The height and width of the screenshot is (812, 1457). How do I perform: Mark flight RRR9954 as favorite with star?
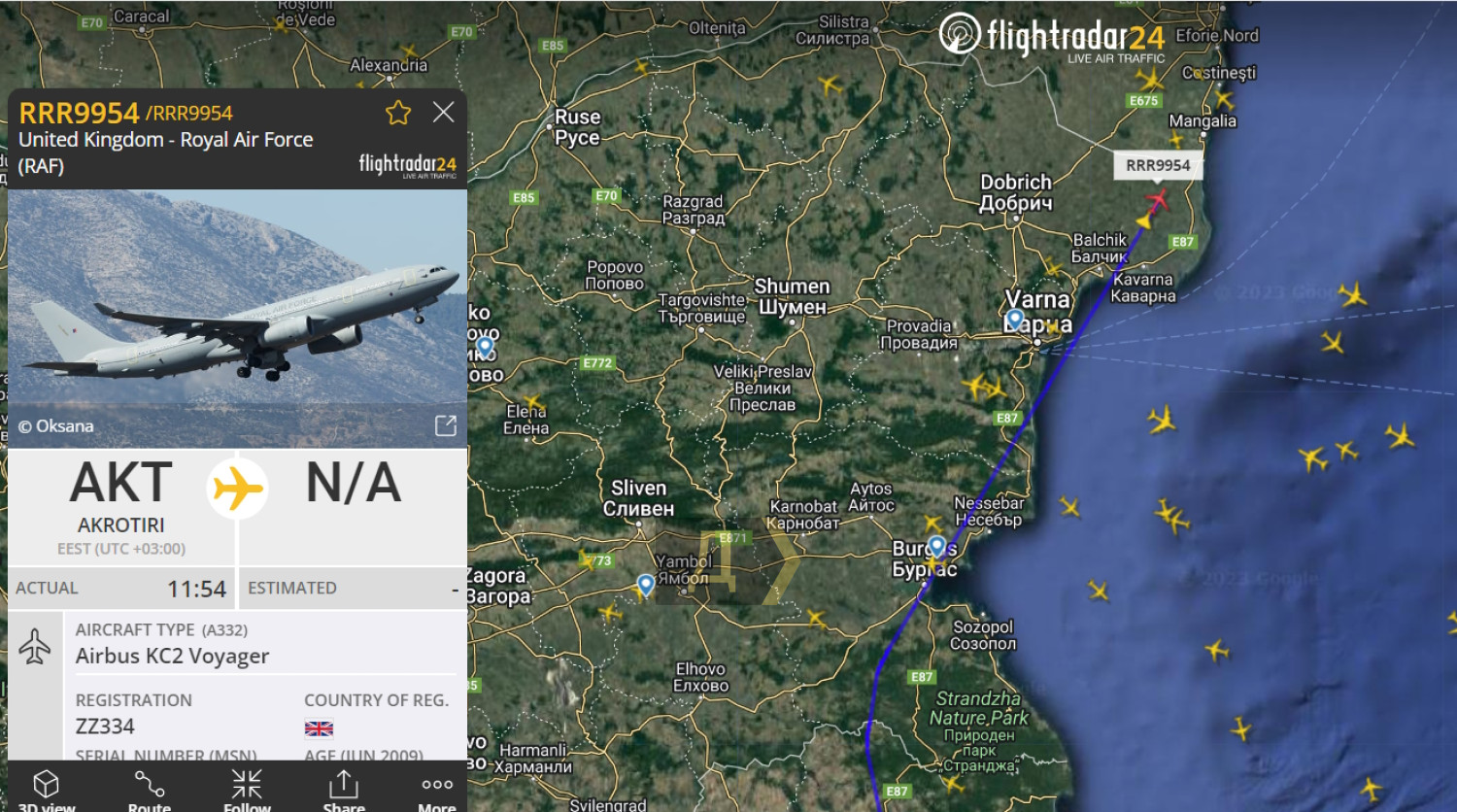398,113
